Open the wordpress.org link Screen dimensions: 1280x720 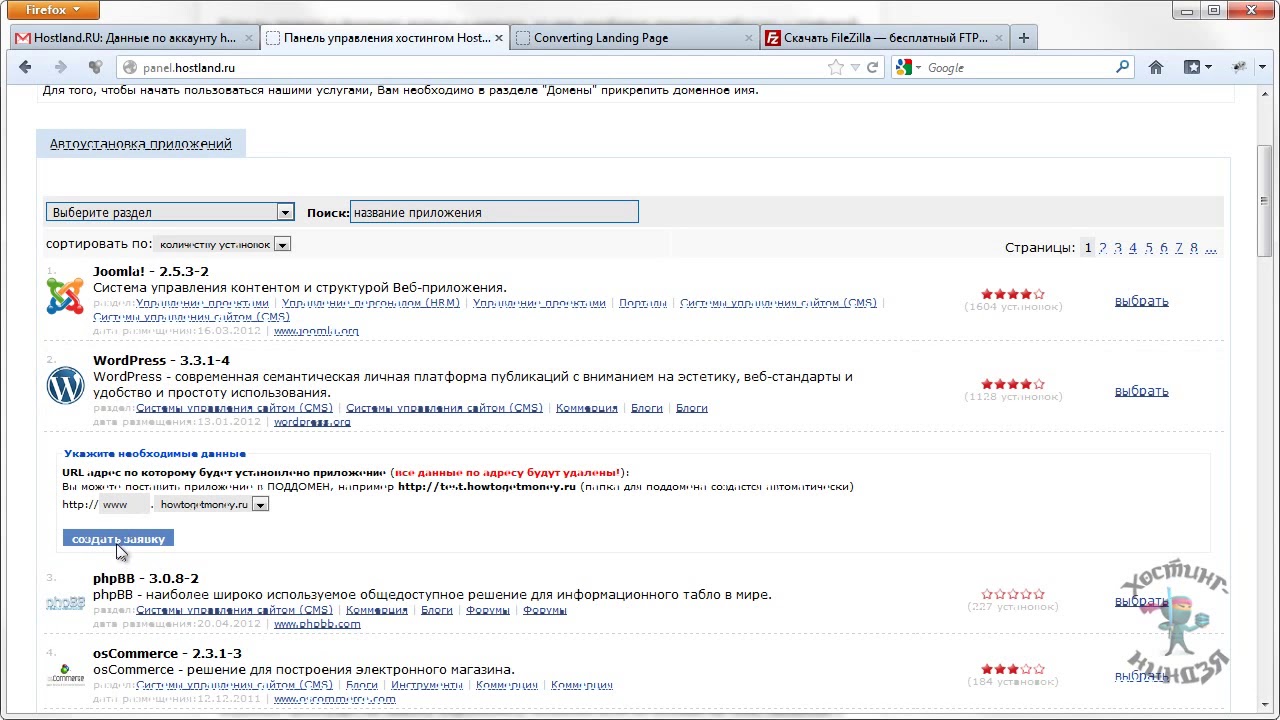(312, 422)
